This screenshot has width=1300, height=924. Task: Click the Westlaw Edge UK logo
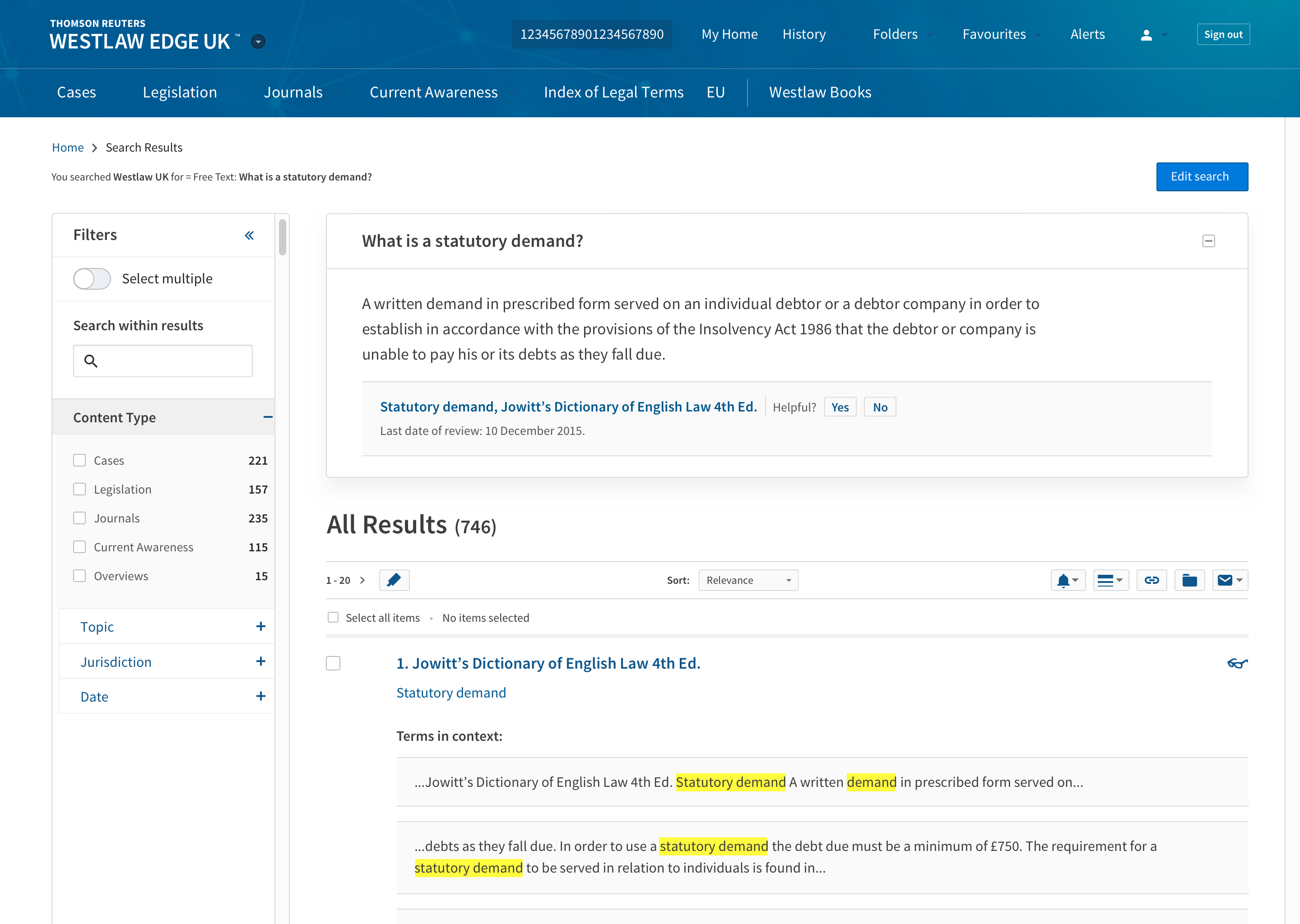(145, 35)
